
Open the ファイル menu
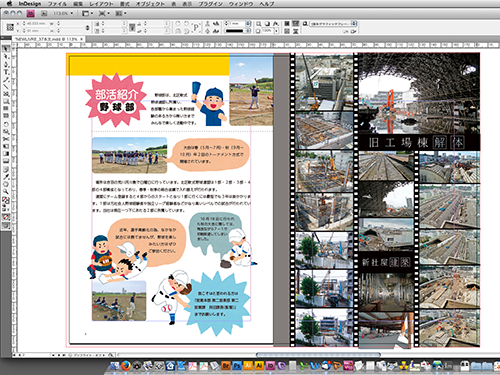pos(57,4)
